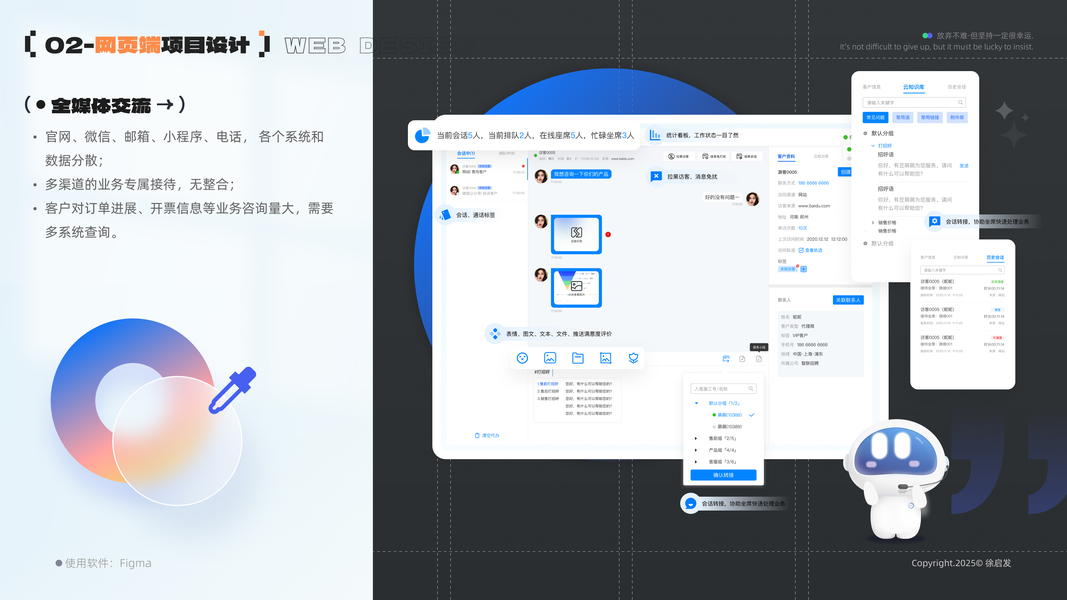Click 清空代办 at bottom of conversation list

coord(487,435)
